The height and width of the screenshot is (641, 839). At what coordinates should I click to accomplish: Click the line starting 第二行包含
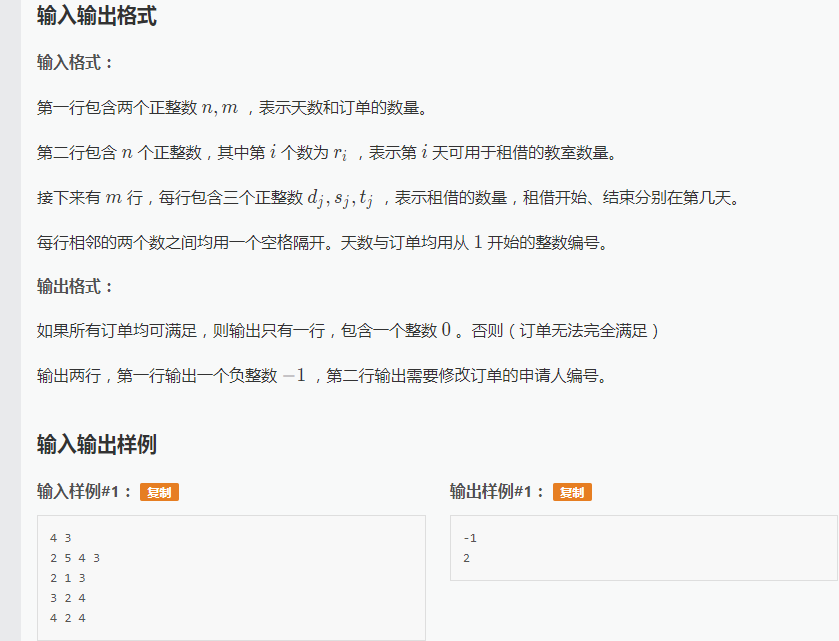(x=327, y=152)
